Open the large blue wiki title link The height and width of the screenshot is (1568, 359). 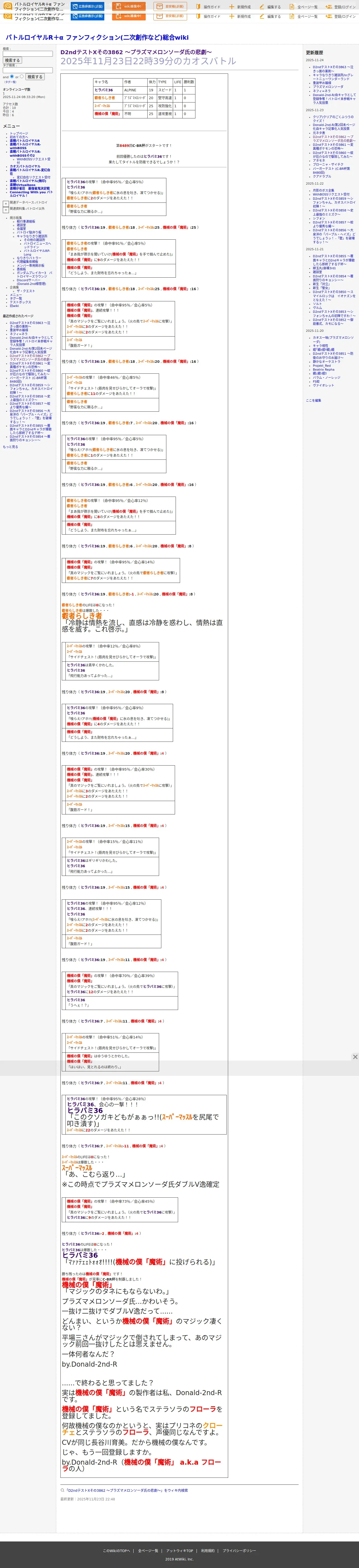tap(97, 37)
